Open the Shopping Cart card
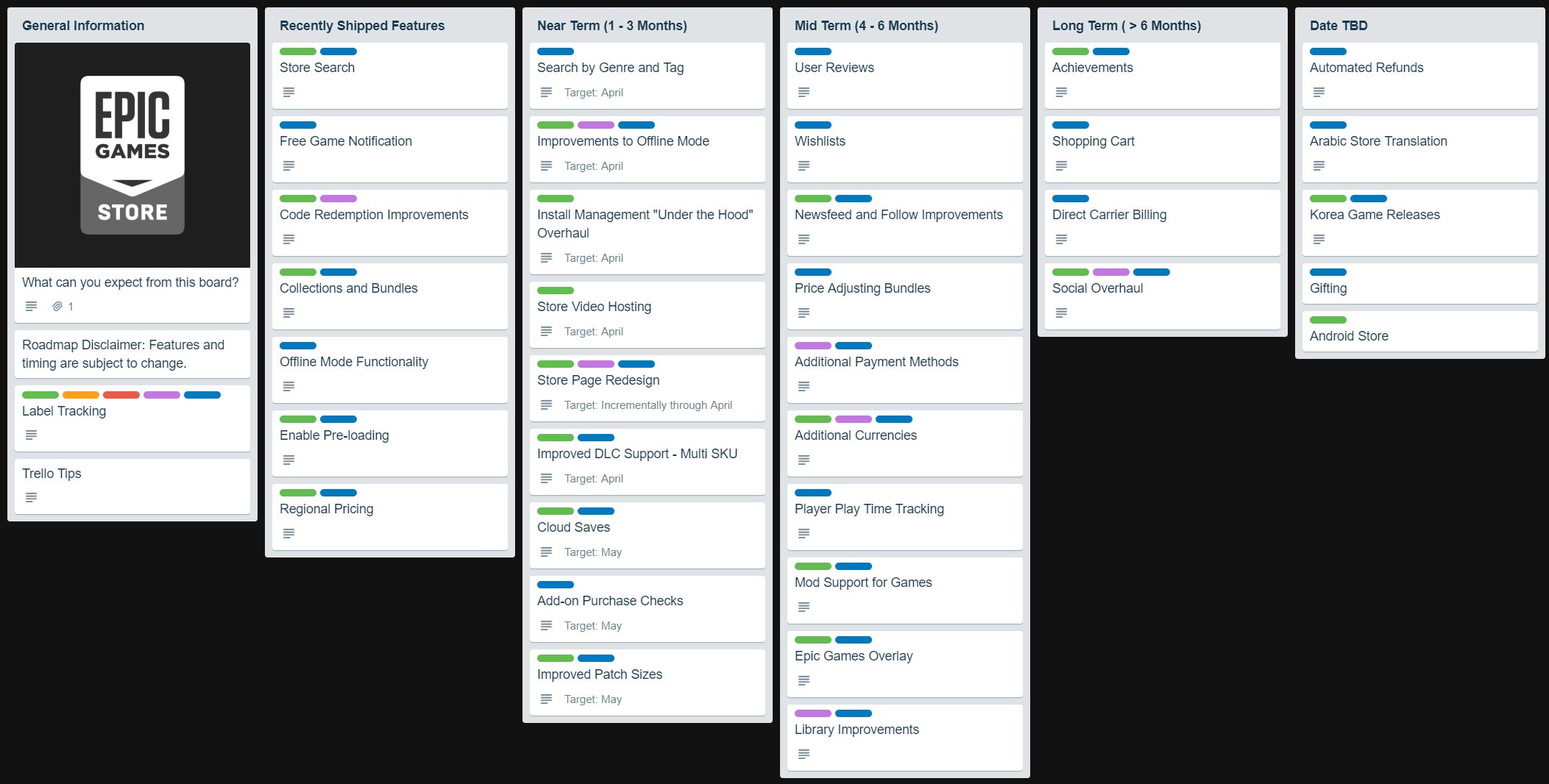Image resolution: width=1549 pixels, height=784 pixels. point(1093,141)
